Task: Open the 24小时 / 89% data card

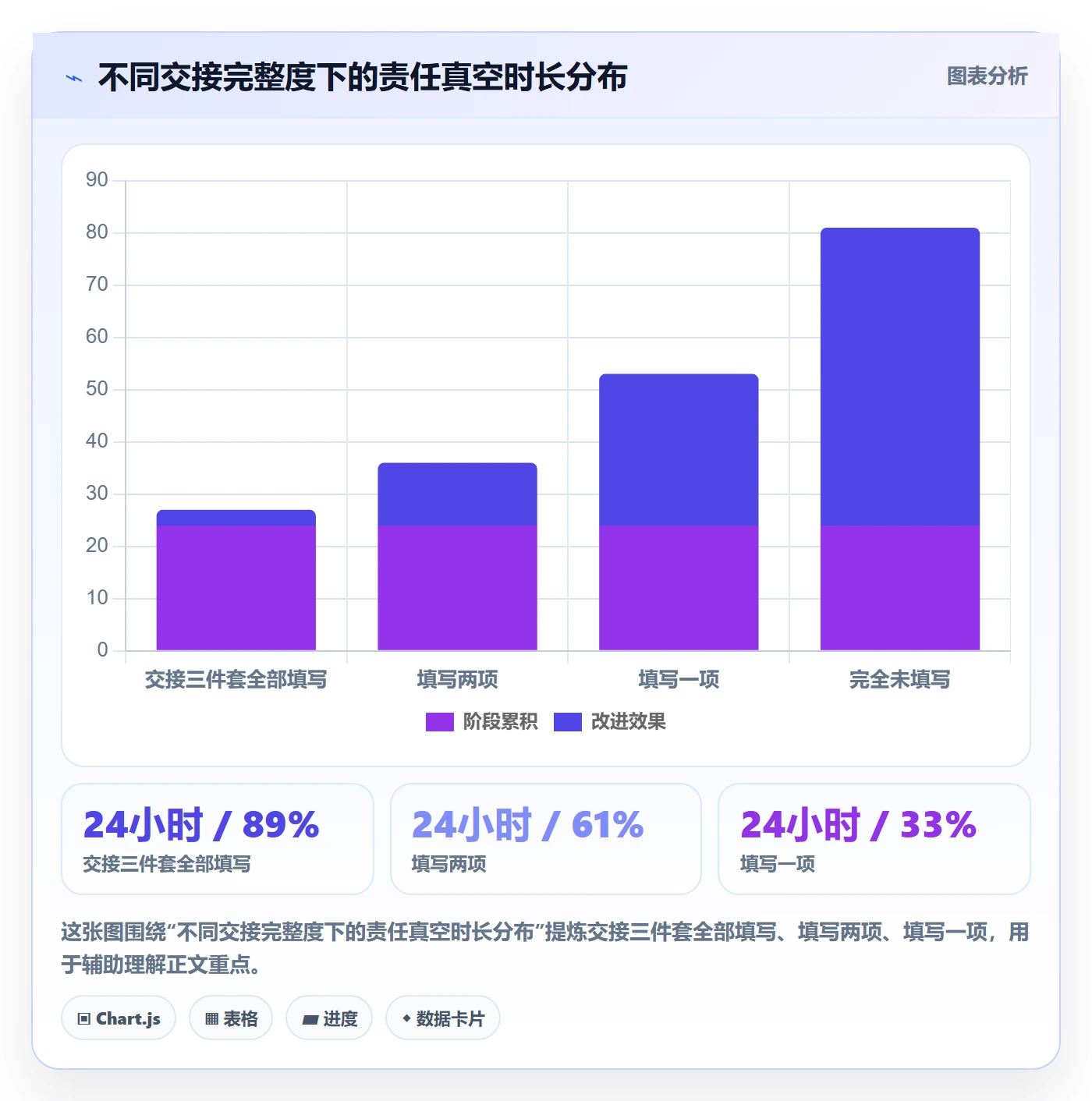Action: (x=218, y=839)
